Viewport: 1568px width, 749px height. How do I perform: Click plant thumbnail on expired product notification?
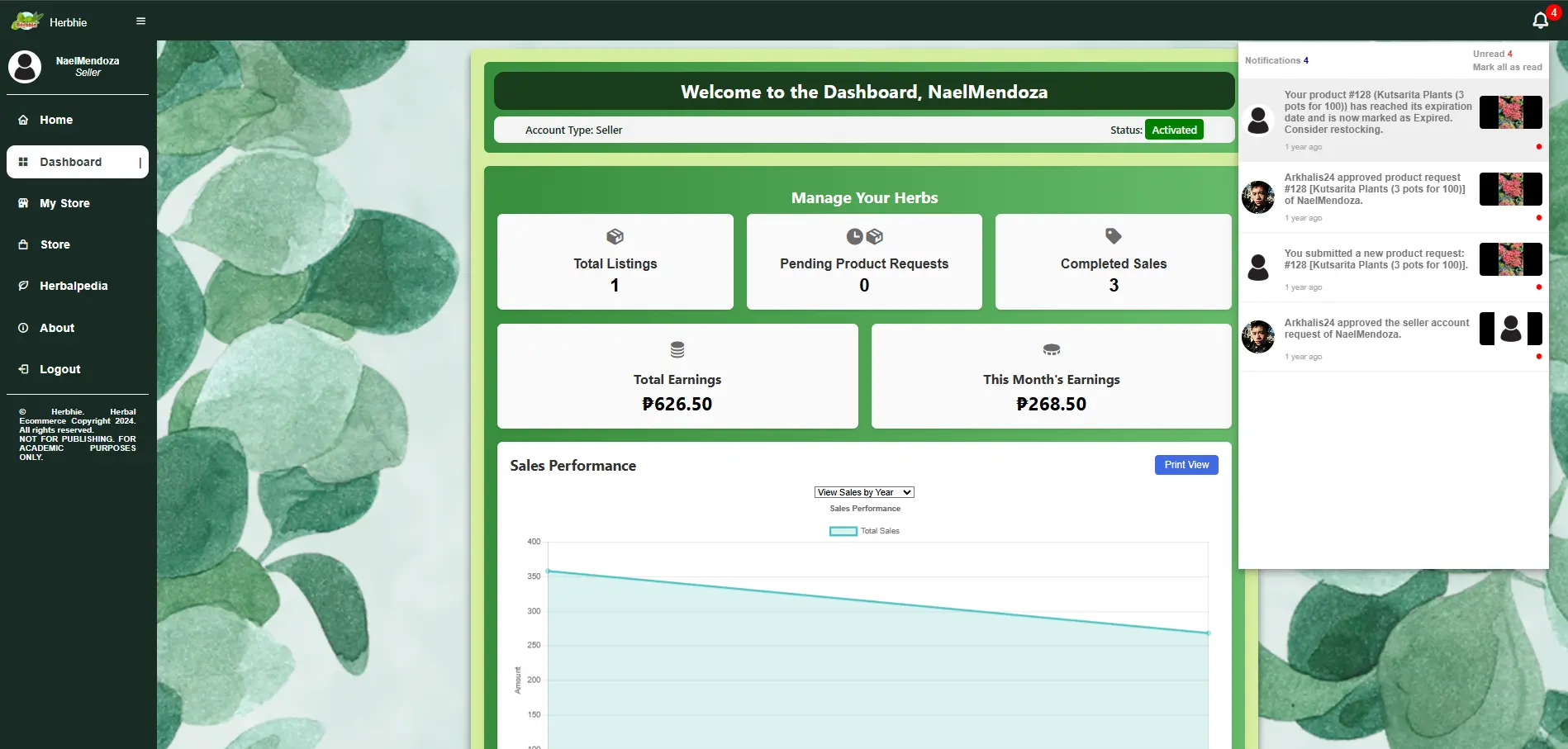tap(1510, 112)
